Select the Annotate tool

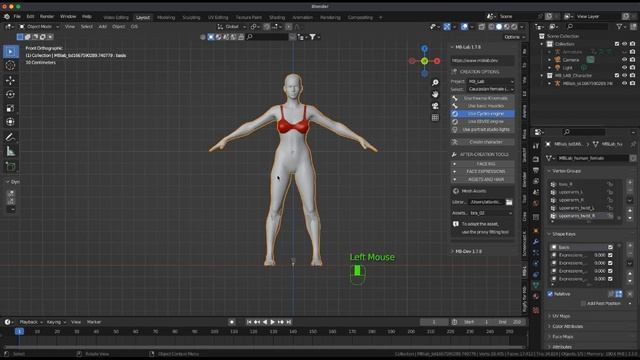[x=11, y=137]
